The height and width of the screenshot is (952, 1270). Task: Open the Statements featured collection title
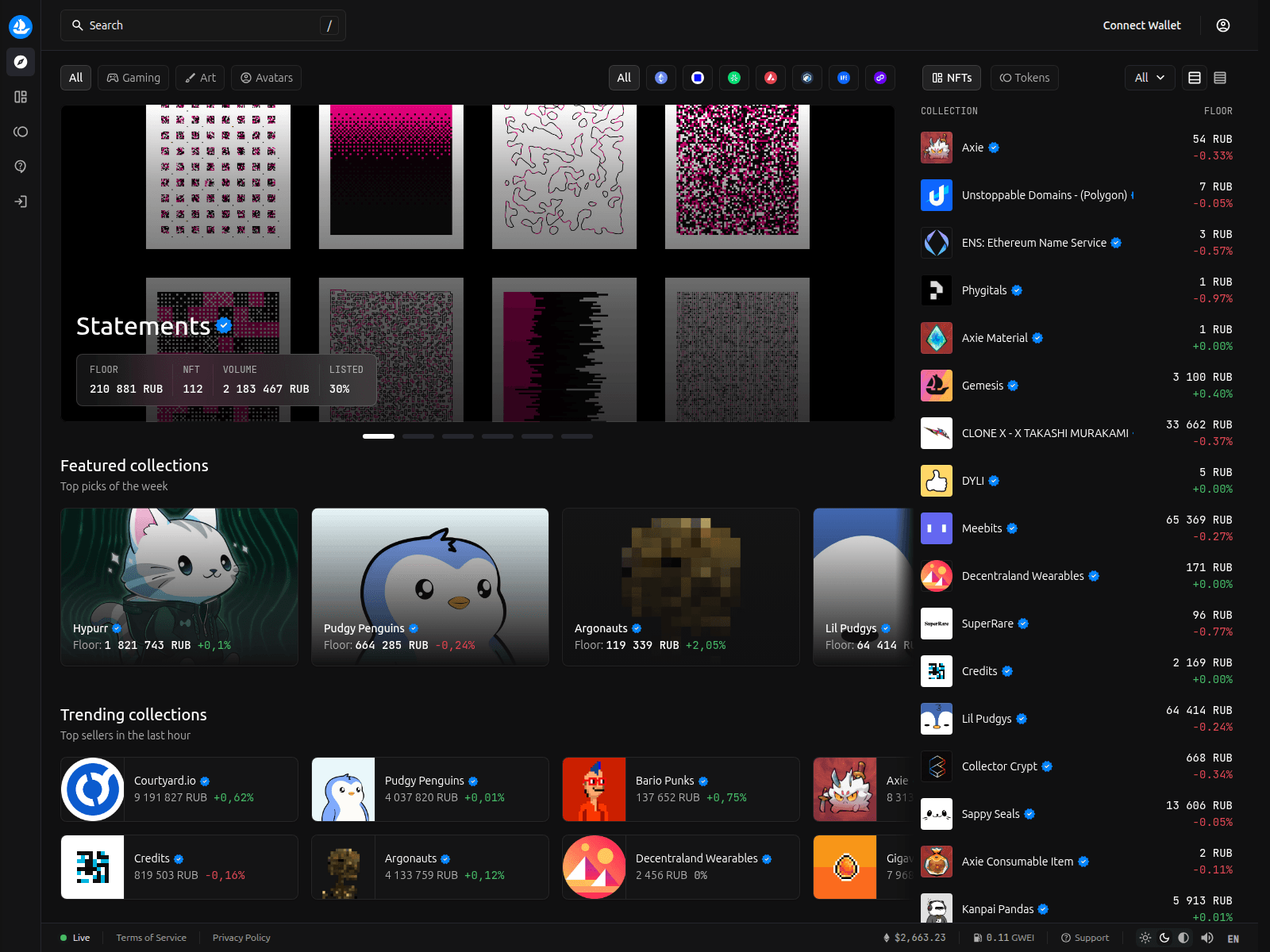tap(144, 326)
